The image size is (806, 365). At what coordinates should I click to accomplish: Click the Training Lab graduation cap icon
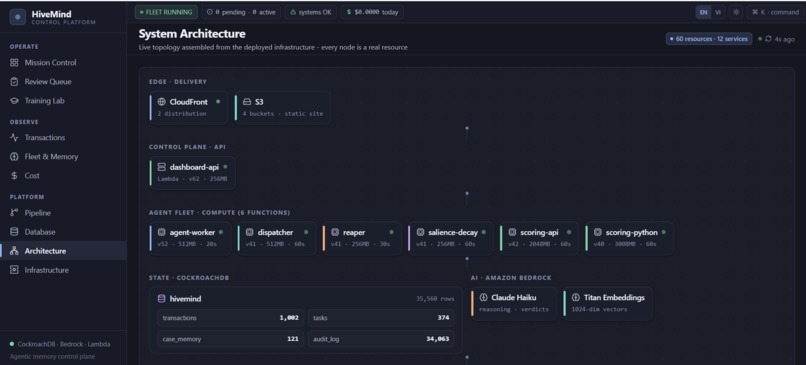click(14, 101)
